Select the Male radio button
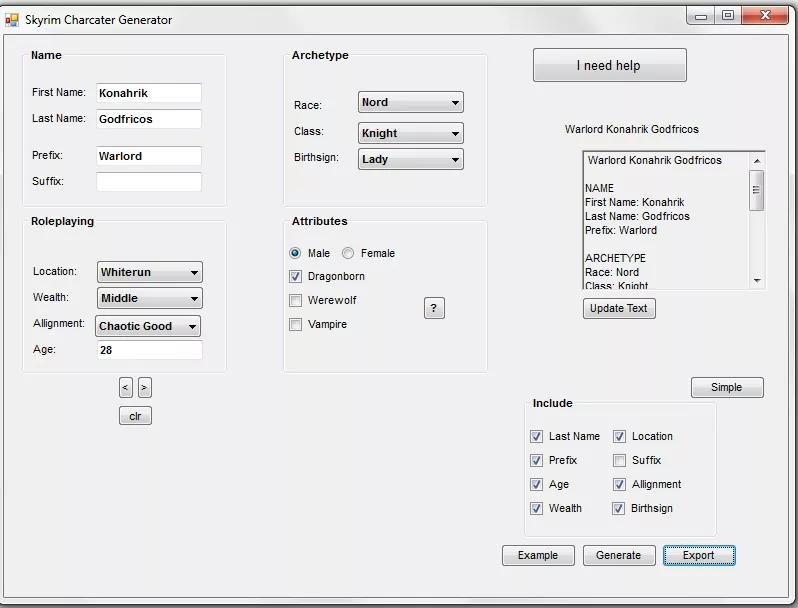Screen dimensions: 798x608 295,253
